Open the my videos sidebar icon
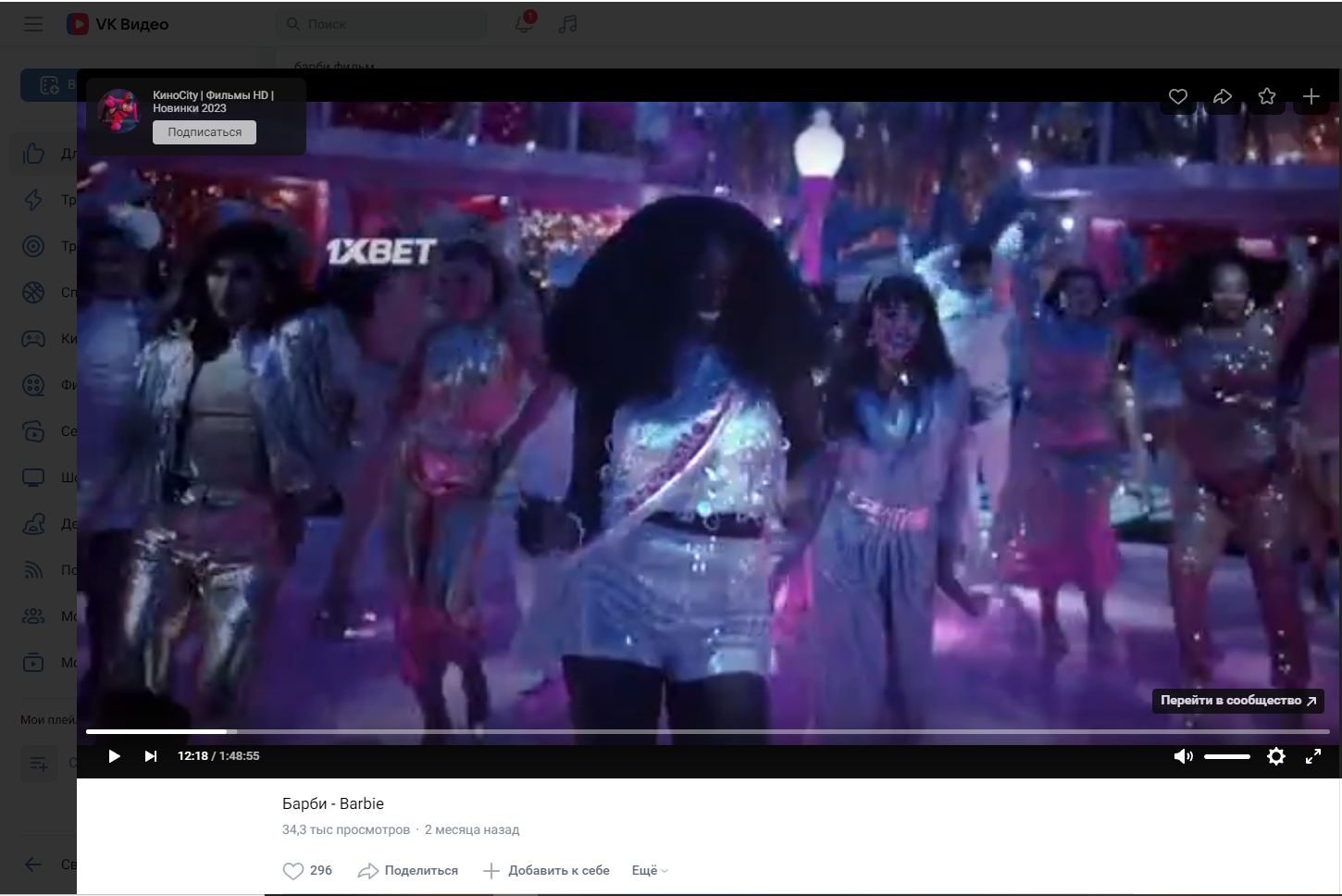This screenshot has width=1342, height=896. tap(33, 663)
